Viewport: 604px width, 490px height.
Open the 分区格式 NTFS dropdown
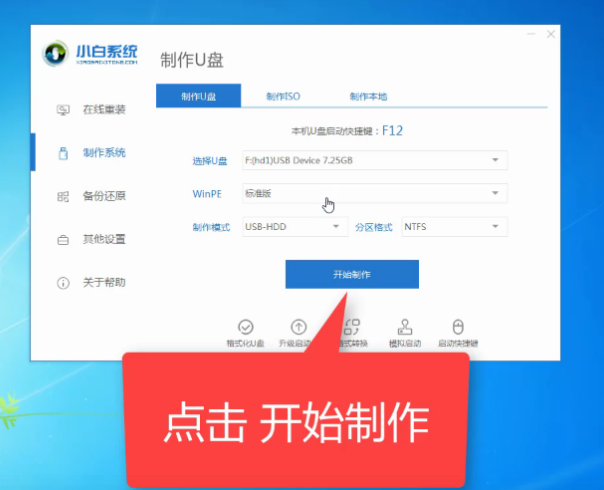454,227
